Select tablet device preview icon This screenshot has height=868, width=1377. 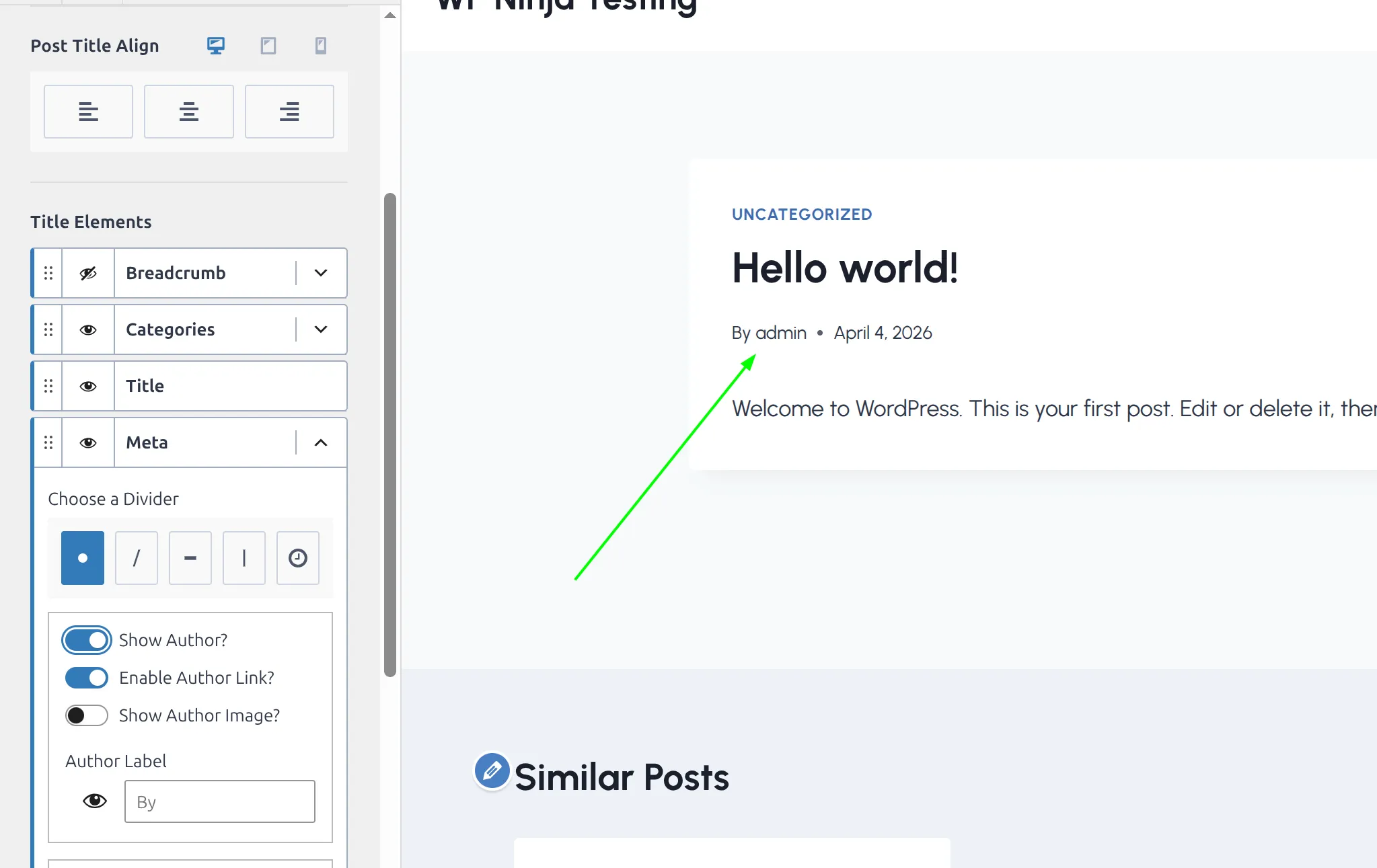tap(268, 46)
